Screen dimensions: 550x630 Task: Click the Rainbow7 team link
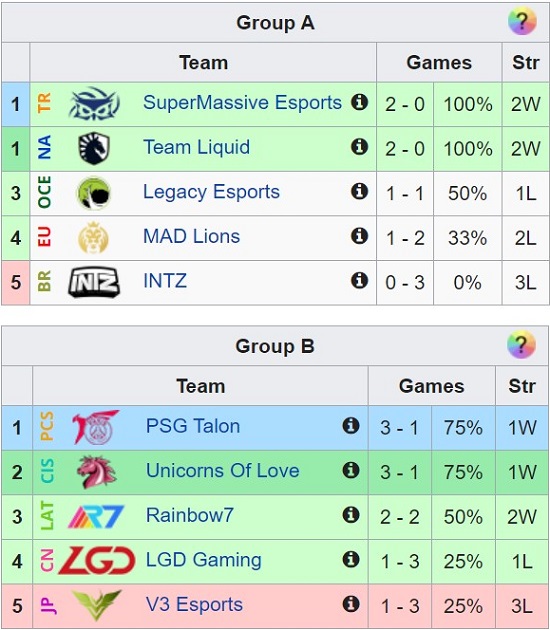pyautogui.click(x=190, y=515)
